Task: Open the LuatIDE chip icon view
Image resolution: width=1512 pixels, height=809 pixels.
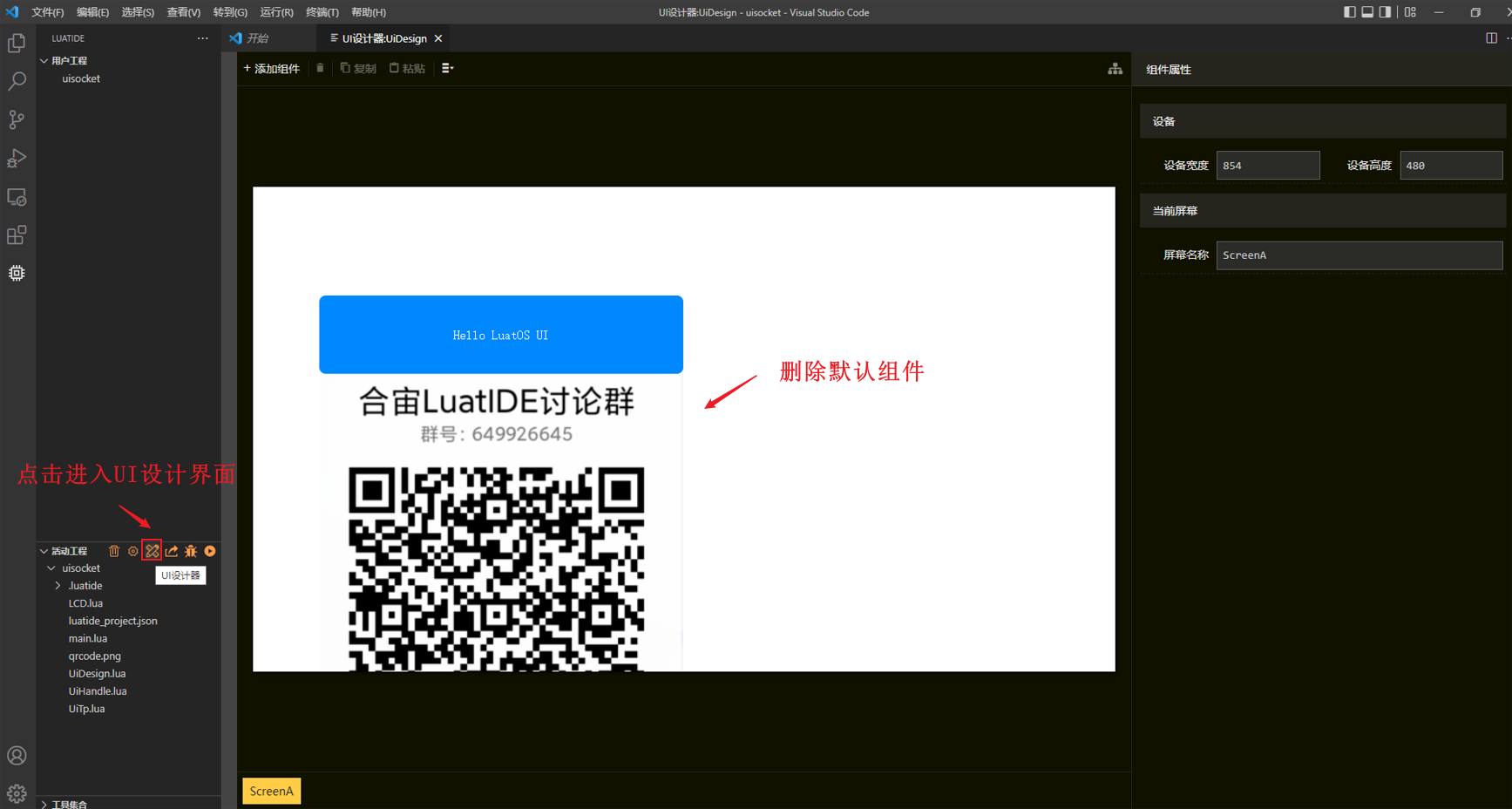Action: coord(17,273)
